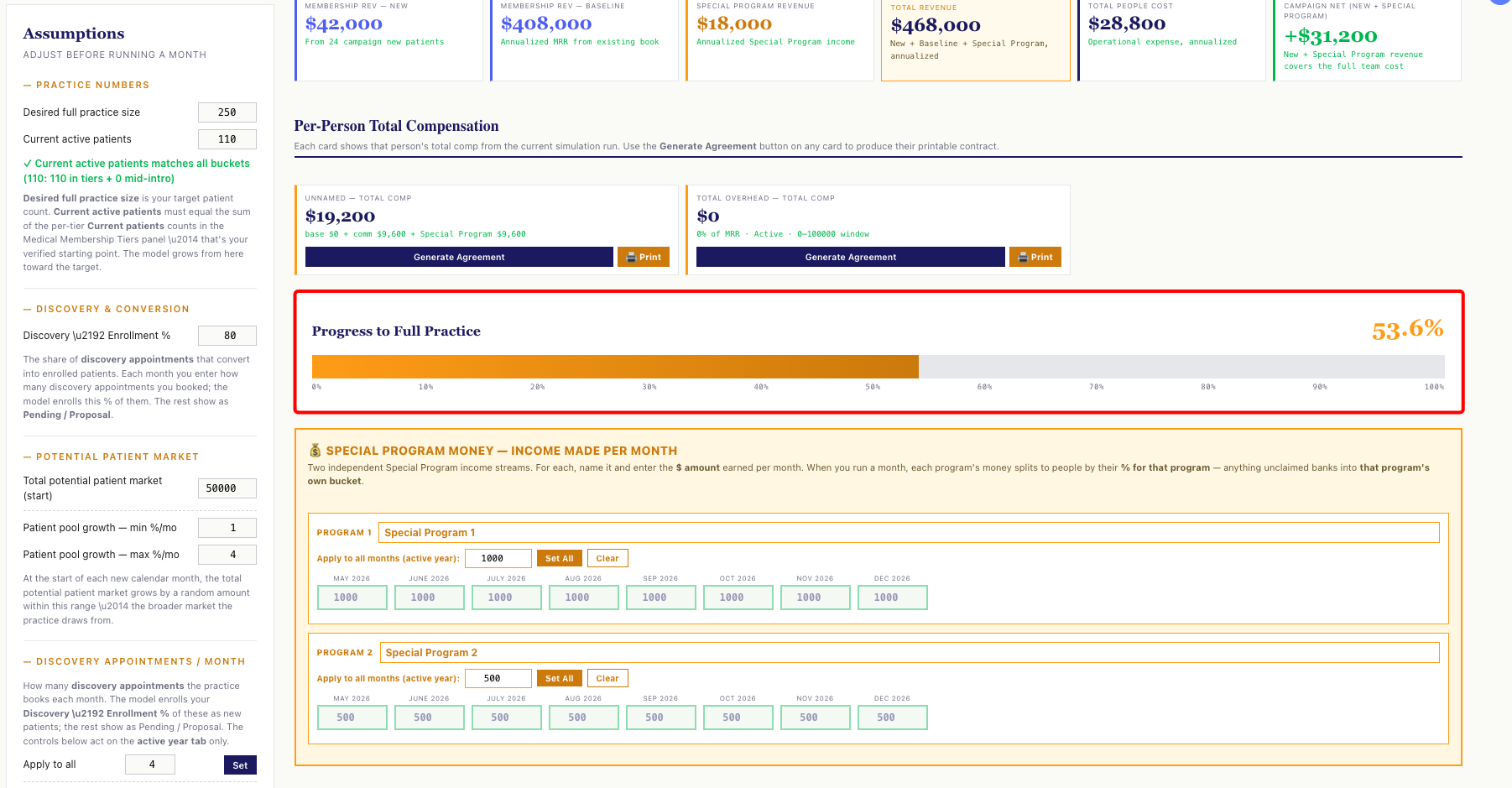Image resolution: width=1512 pixels, height=788 pixels.
Task: Edit Program 2 Aug 2026 amount
Action: point(584,718)
